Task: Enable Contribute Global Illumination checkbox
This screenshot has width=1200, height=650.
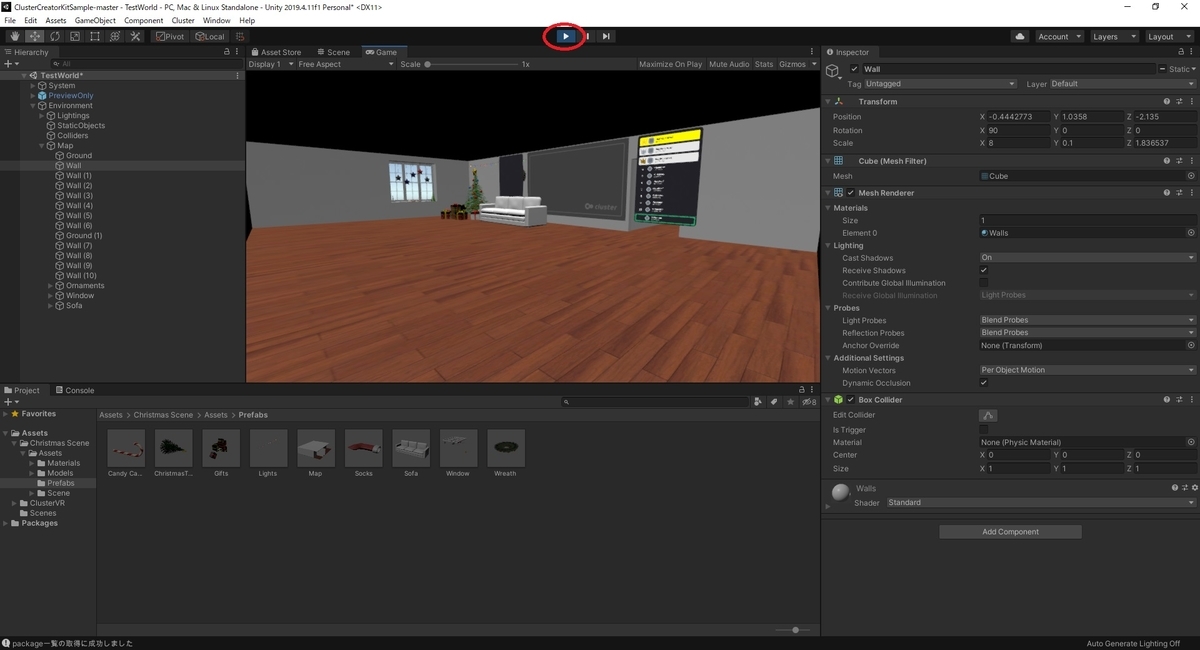Action: coord(984,283)
